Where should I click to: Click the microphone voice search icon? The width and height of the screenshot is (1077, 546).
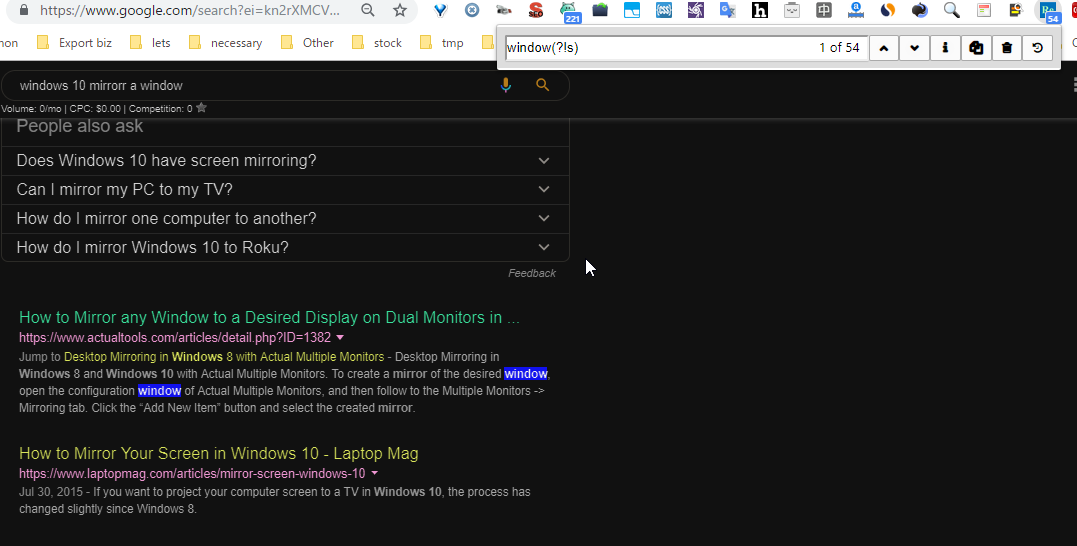coord(506,86)
